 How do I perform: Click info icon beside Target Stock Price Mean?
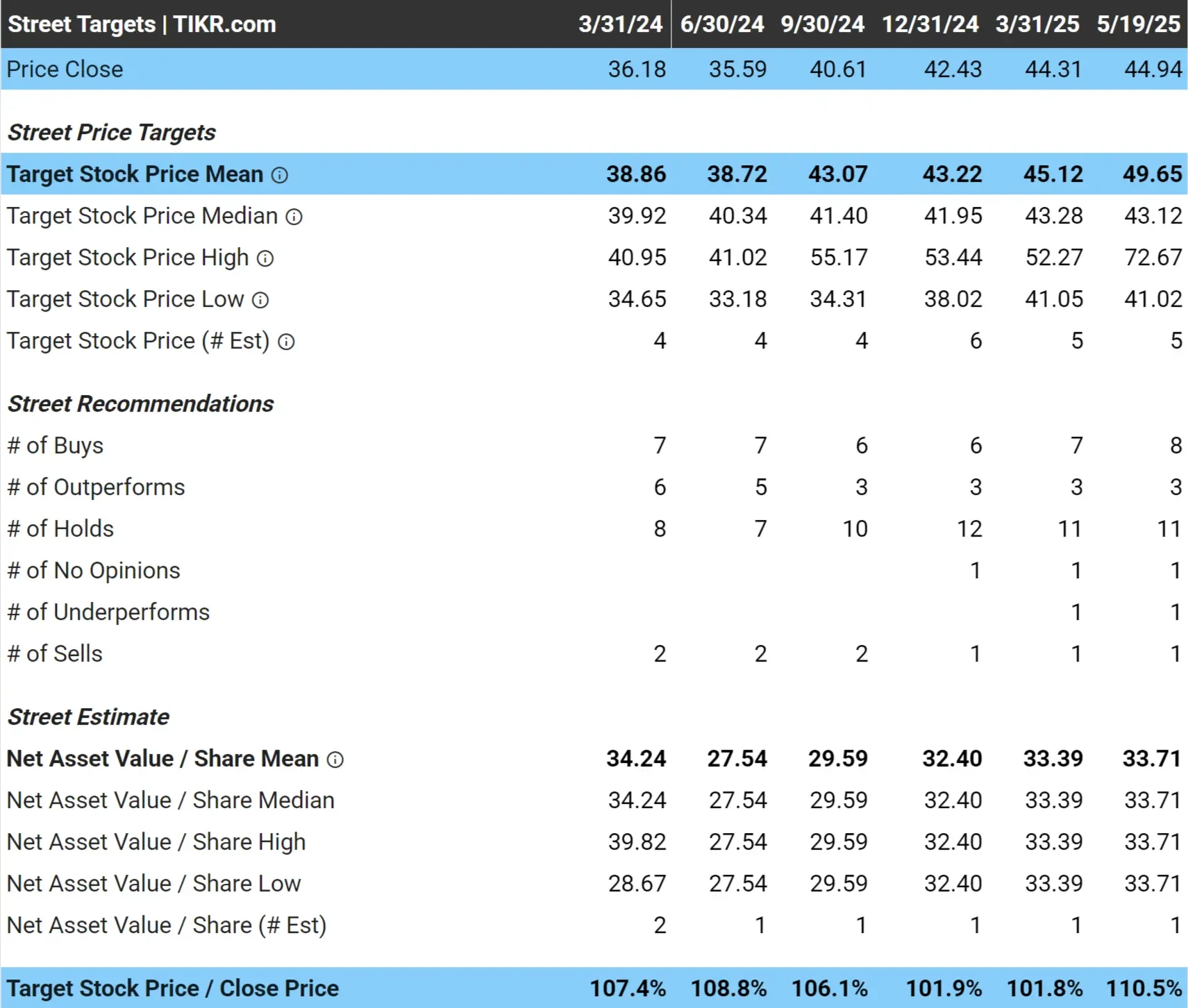(x=279, y=175)
